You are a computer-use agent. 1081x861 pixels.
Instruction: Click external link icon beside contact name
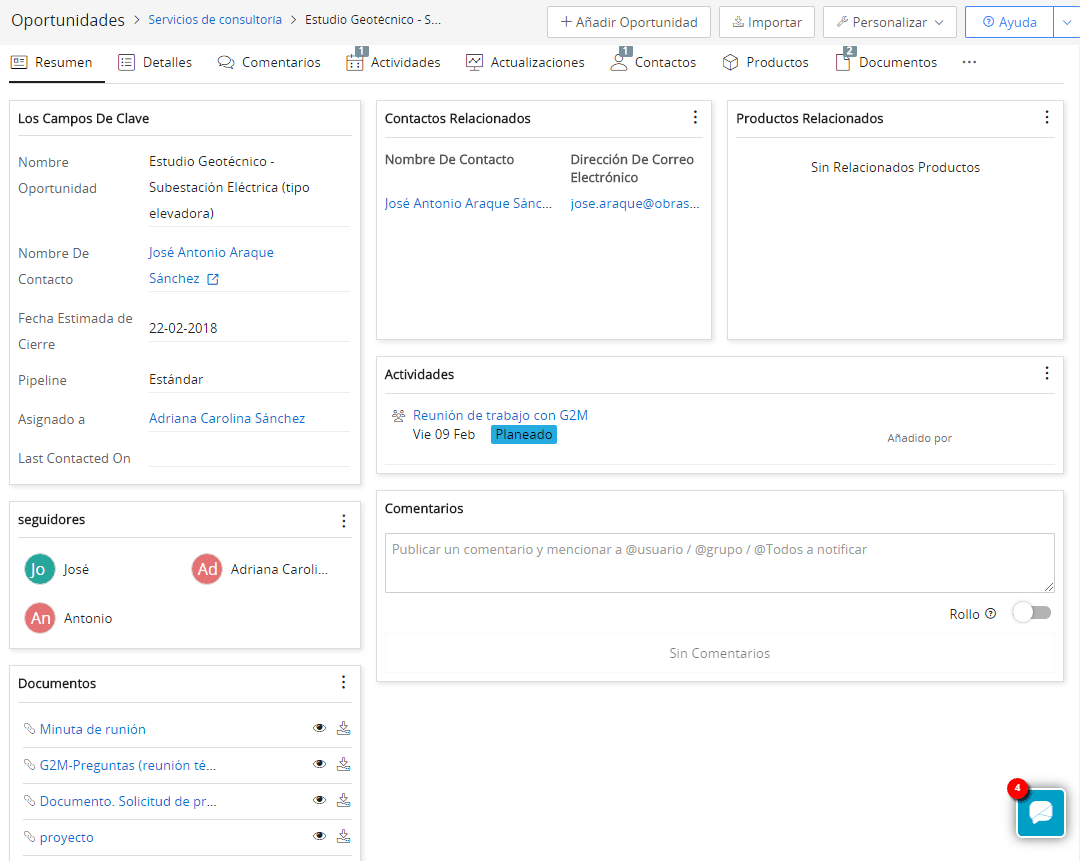213,280
